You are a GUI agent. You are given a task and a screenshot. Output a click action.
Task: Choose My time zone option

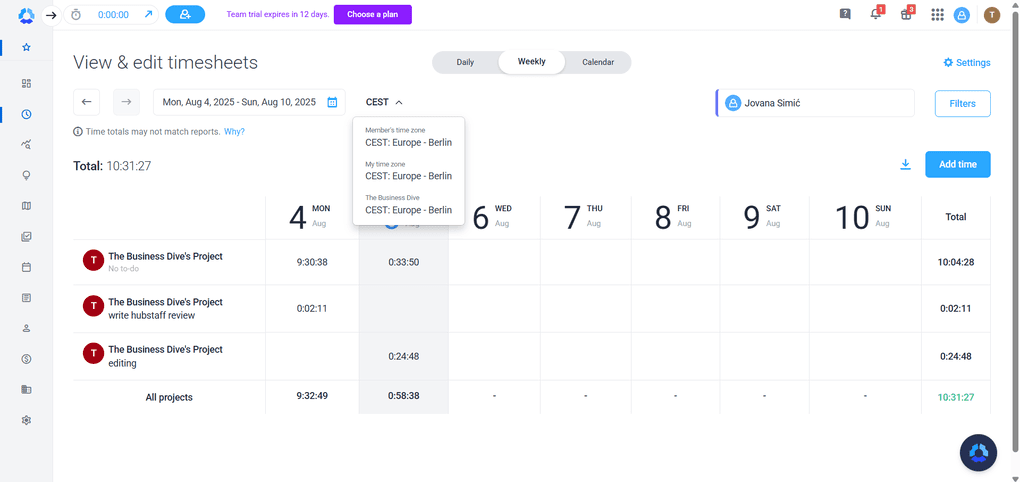(x=409, y=171)
